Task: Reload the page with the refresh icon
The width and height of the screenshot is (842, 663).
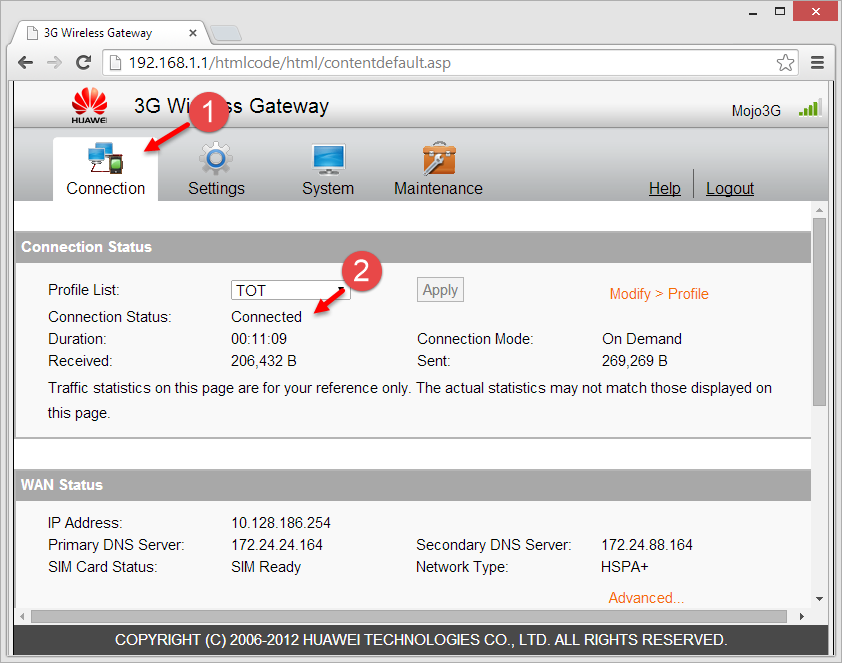Action: pyautogui.click(x=83, y=63)
